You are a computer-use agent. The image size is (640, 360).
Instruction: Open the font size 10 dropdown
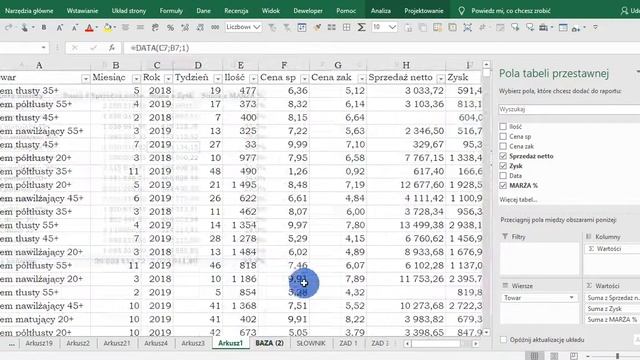(x=392, y=27)
